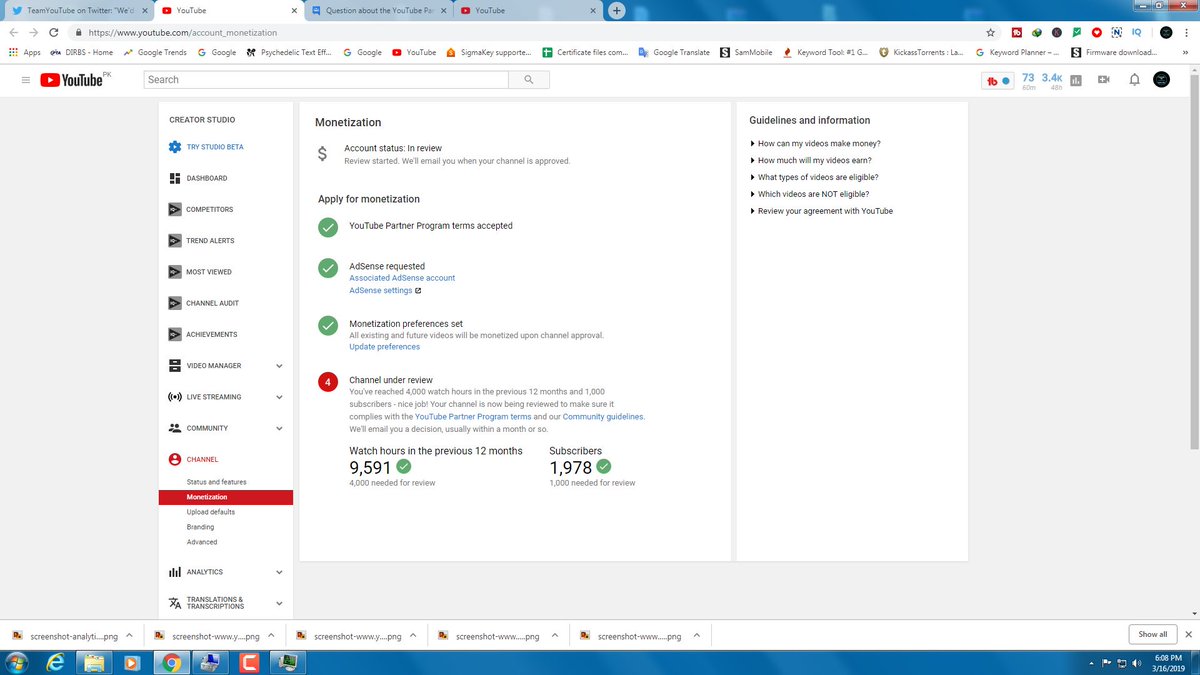Open the channel avatar menu in YouTube header
The image size is (1200, 675).
(1161, 80)
